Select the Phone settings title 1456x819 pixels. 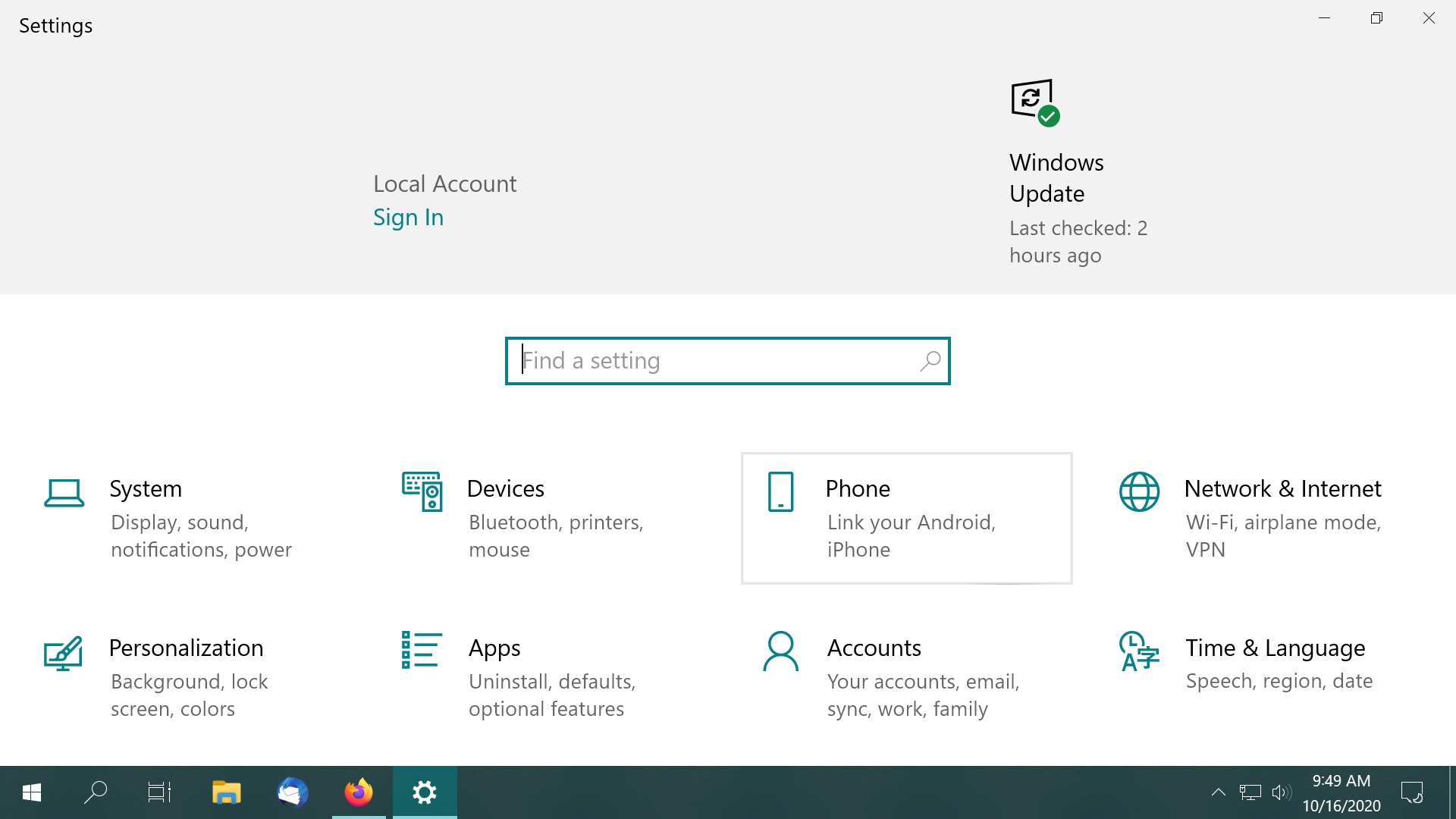(858, 488)
